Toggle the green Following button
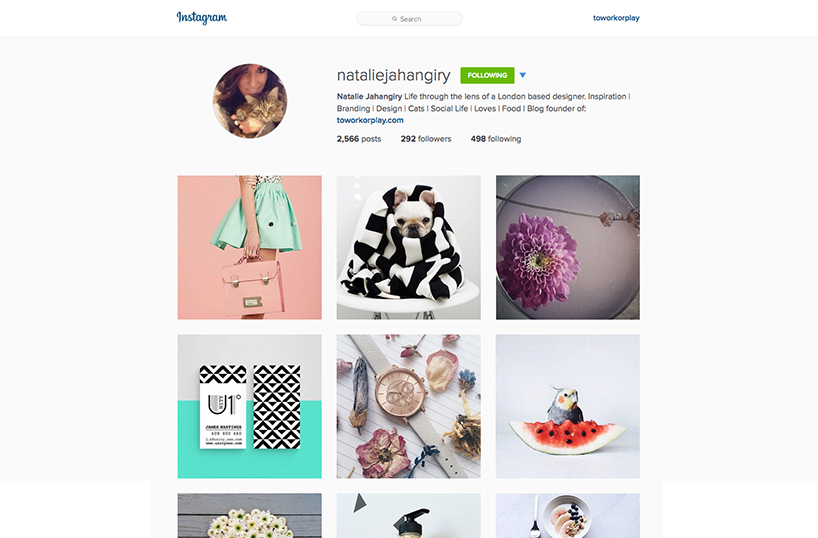Screen dimensions: 818x538 487,75
